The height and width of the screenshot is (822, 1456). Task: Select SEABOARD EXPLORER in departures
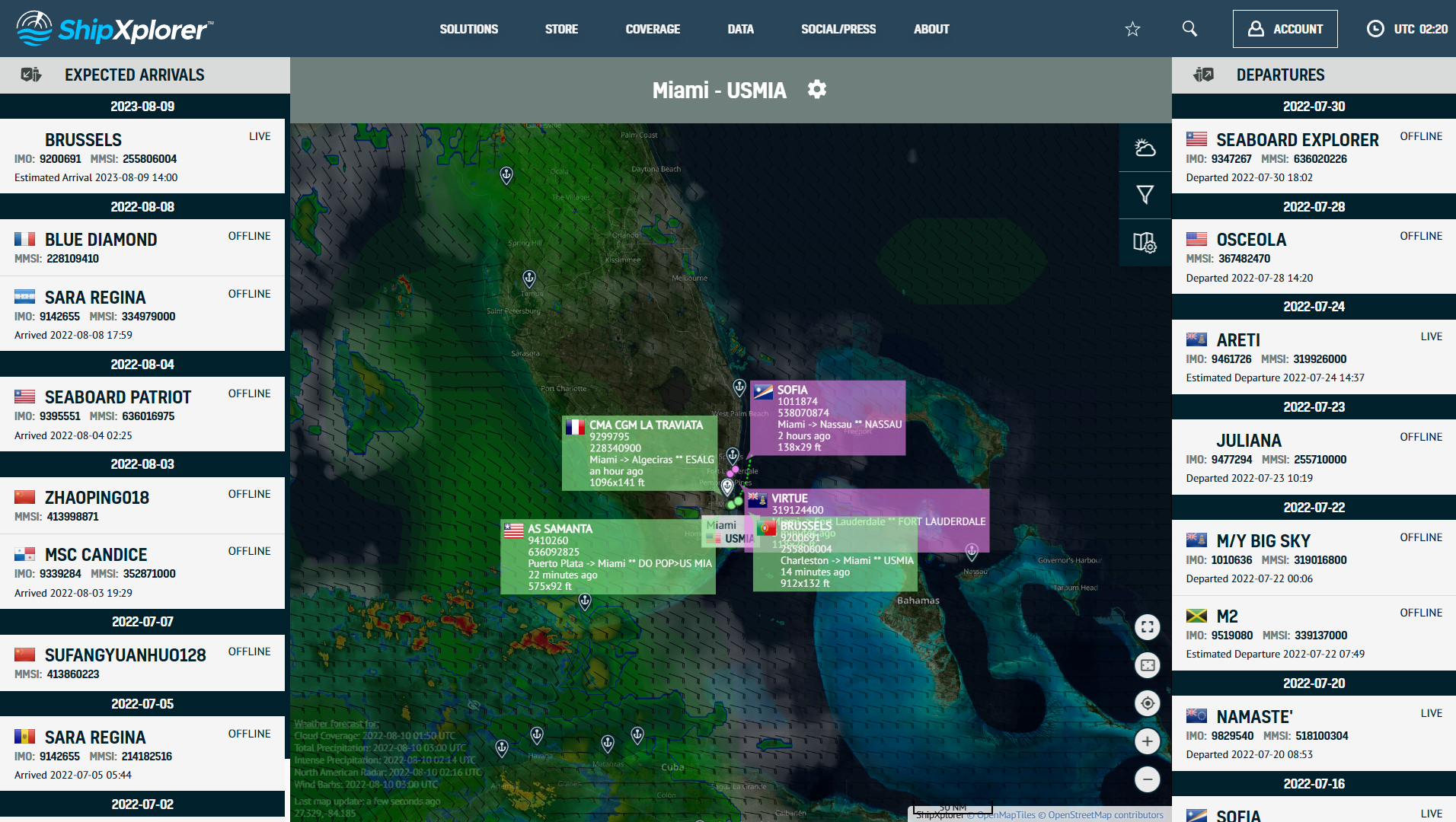pos(1297,140)
